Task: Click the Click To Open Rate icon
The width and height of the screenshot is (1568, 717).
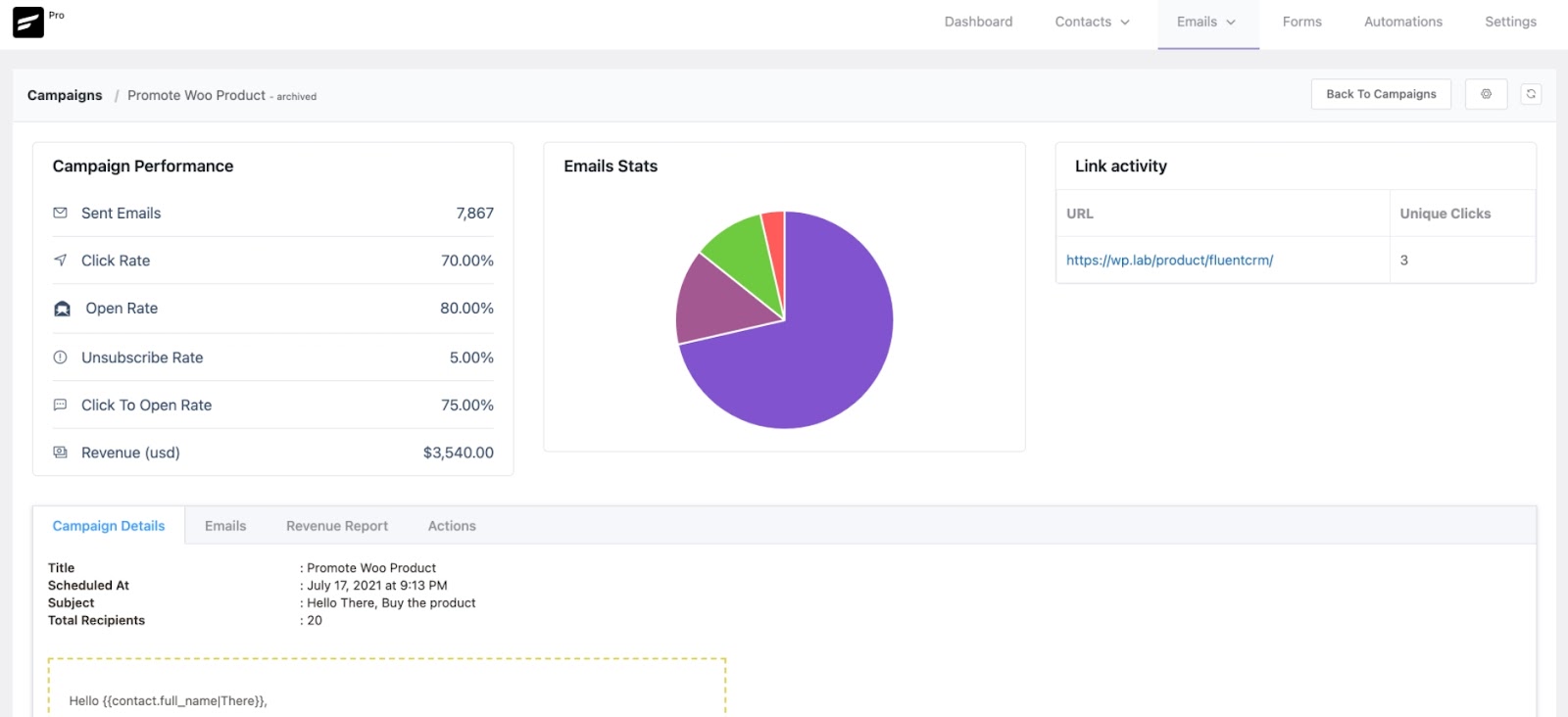Action: 60,405
